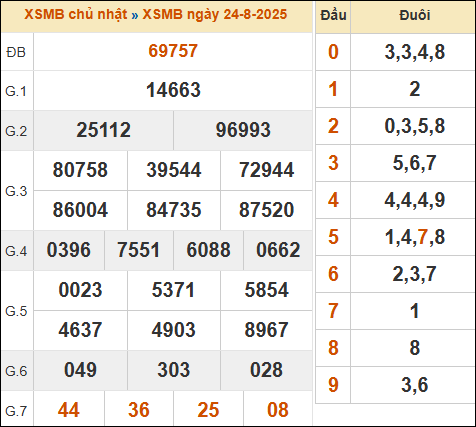Open the XSMB chủ nhật link
Screen dimensions: 476x427
tap(76, 15)
